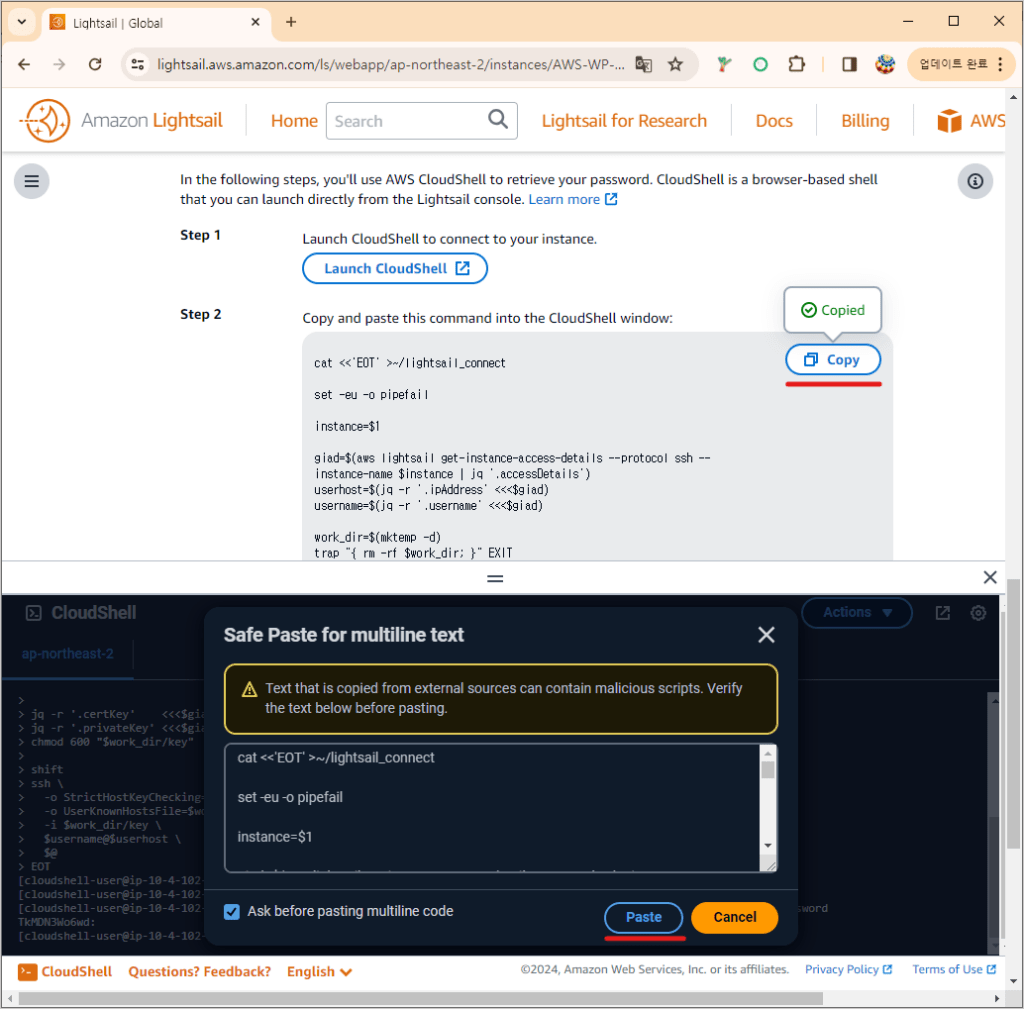Image resolution: width=1024 pixels, height=1009 pixels.
Task: Click the address bar URL
Action: pyautogui.click(x=390, y=64)
